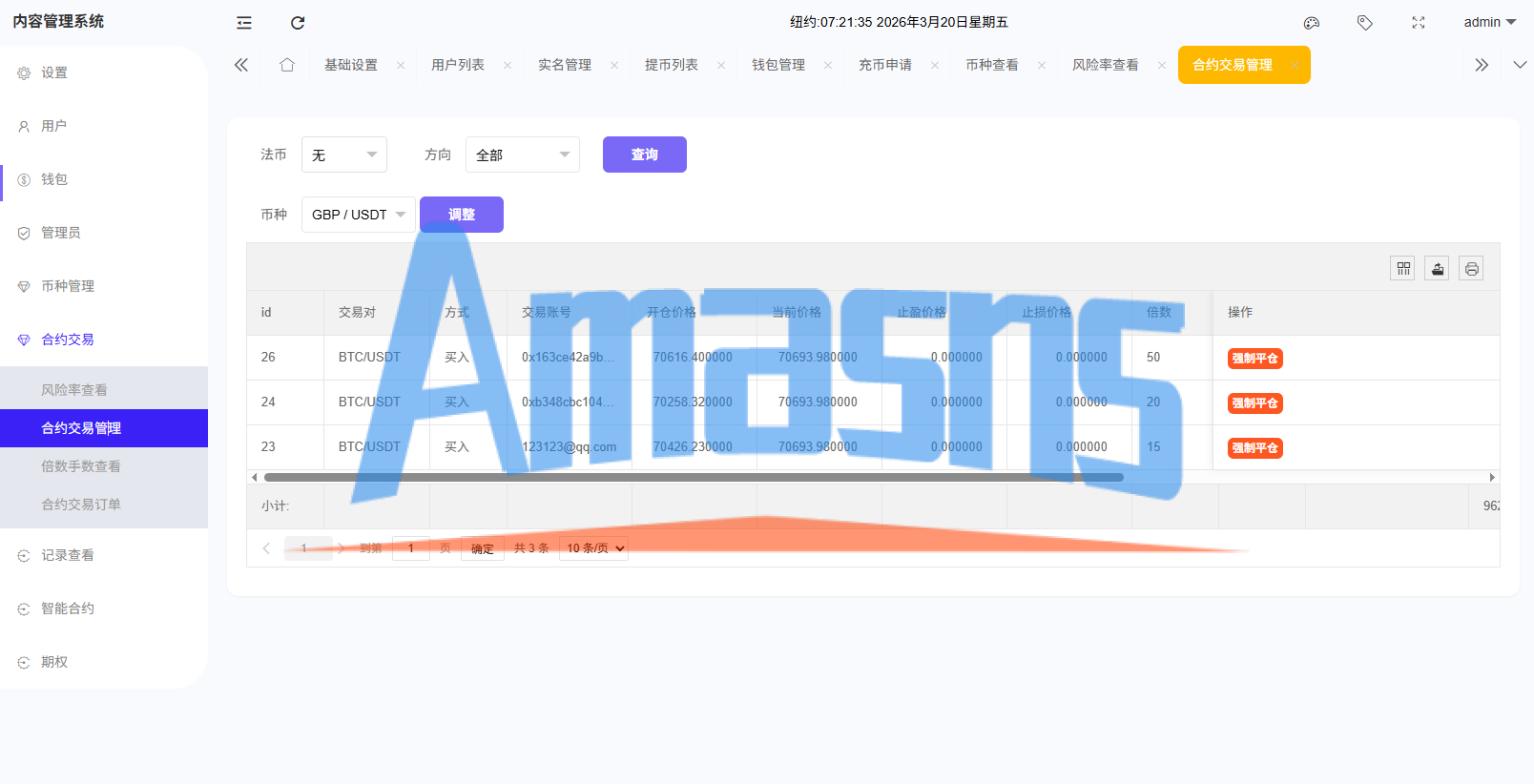This screenshot has height=784, width=1534.
Task: Click the 交易对 column header
Action: [x=377, y=313]
